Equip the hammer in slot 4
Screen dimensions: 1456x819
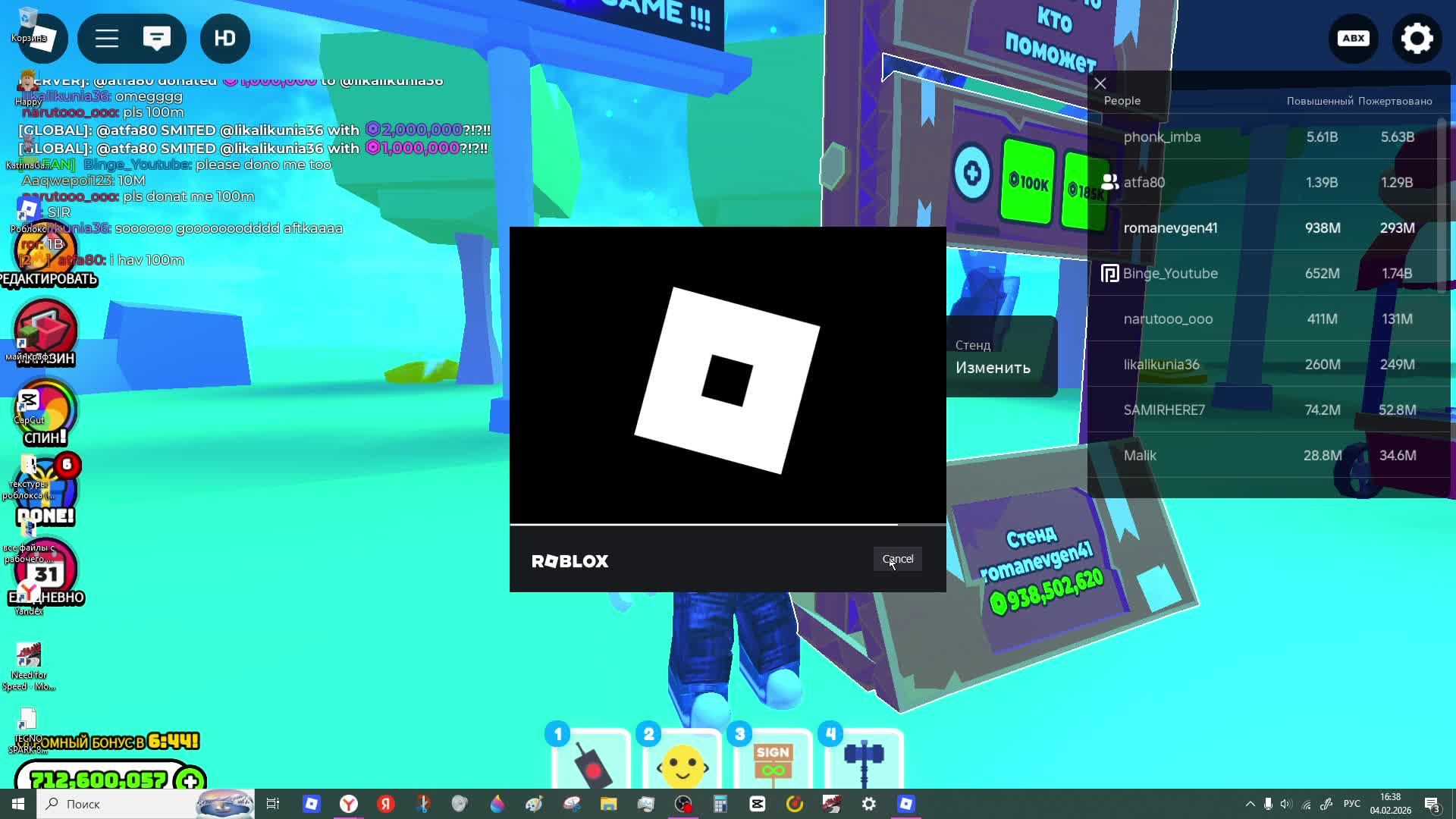click(864, 762)
